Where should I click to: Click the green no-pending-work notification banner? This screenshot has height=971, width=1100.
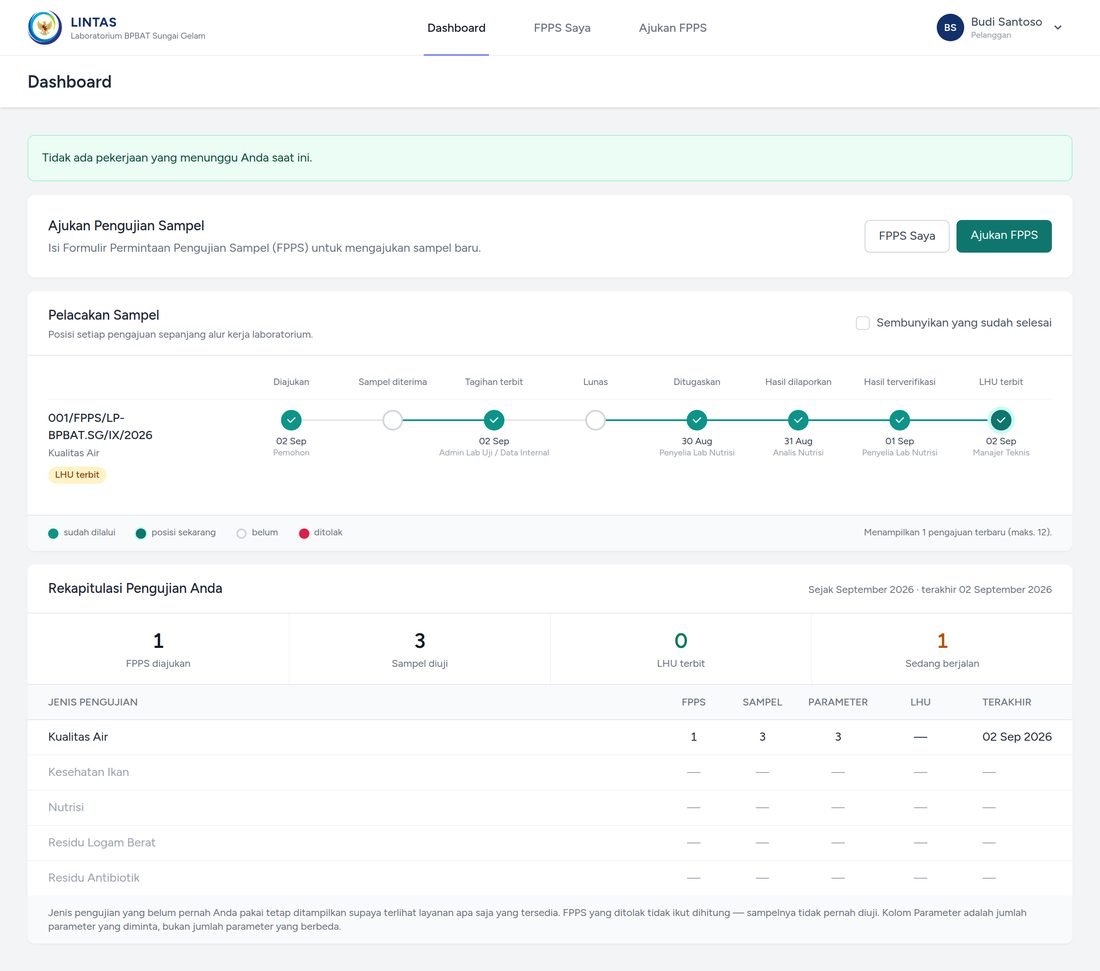(x=550, y=158)
